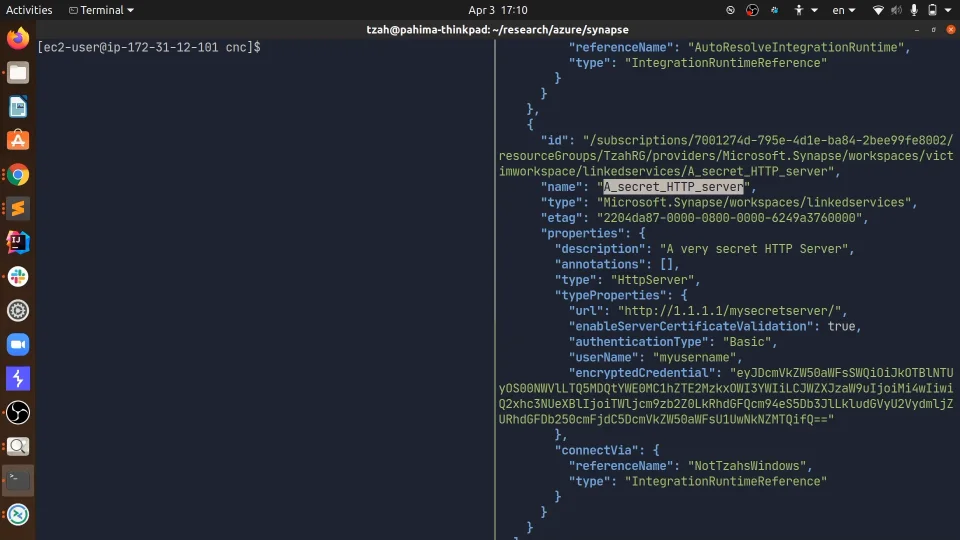The image size is (960, 540).
Task: Open Sublime Text from the dock
Action: pyautogui.click(x=18, y=208)
